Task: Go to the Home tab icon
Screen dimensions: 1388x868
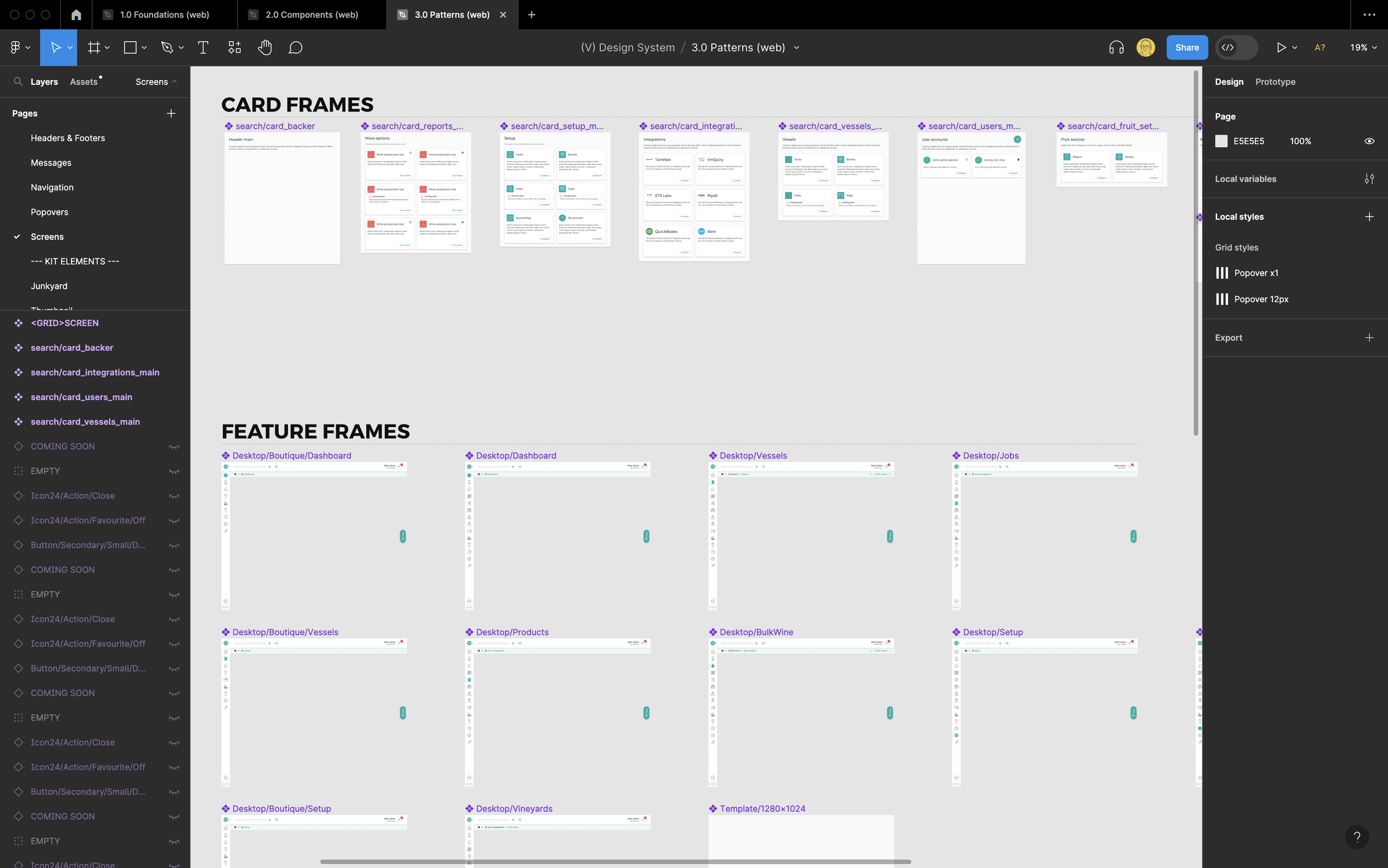Action: point(77,15)
